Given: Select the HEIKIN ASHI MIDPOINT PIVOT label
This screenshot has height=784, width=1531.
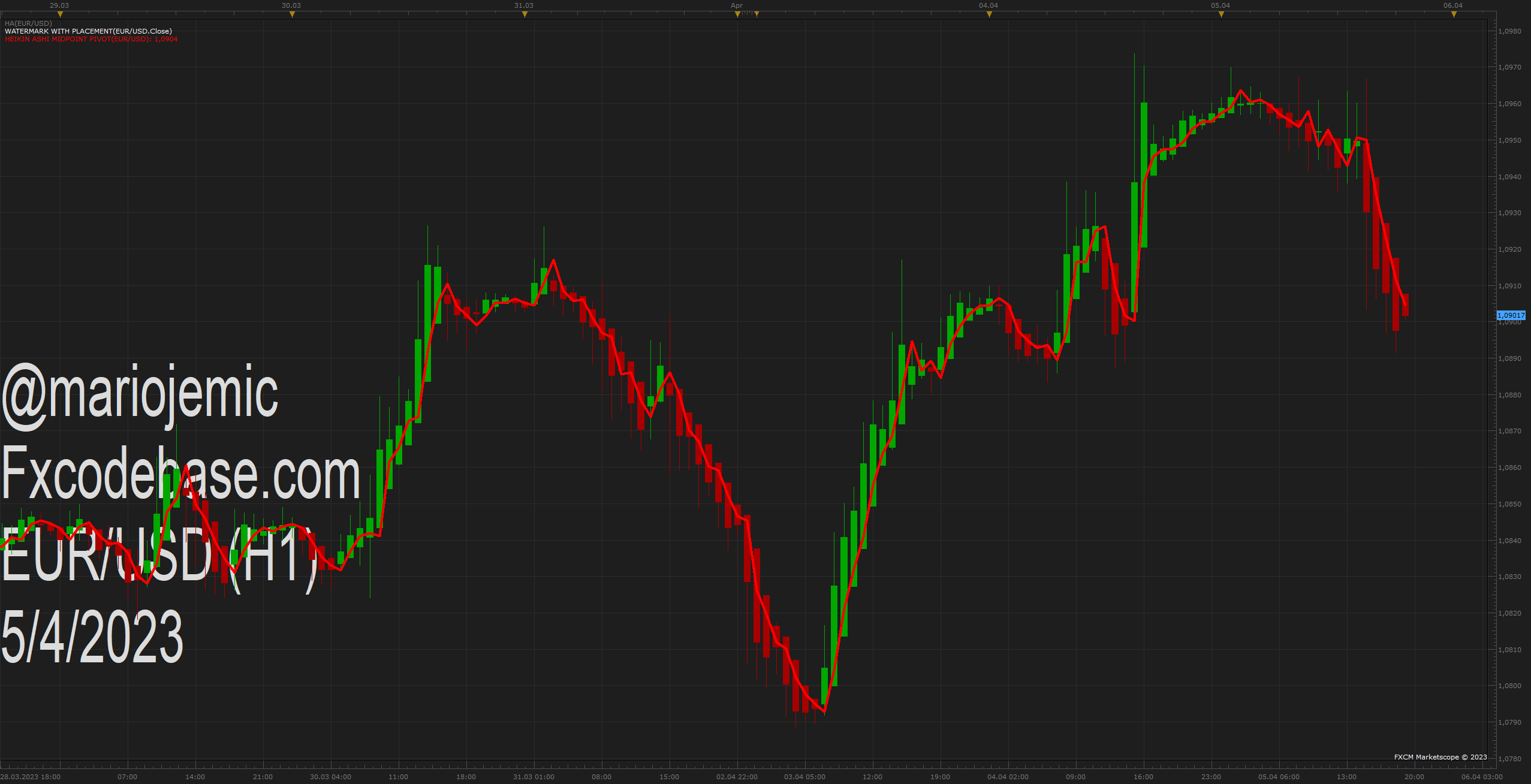Looking at the screenshot, I should [x=91, y=39].
